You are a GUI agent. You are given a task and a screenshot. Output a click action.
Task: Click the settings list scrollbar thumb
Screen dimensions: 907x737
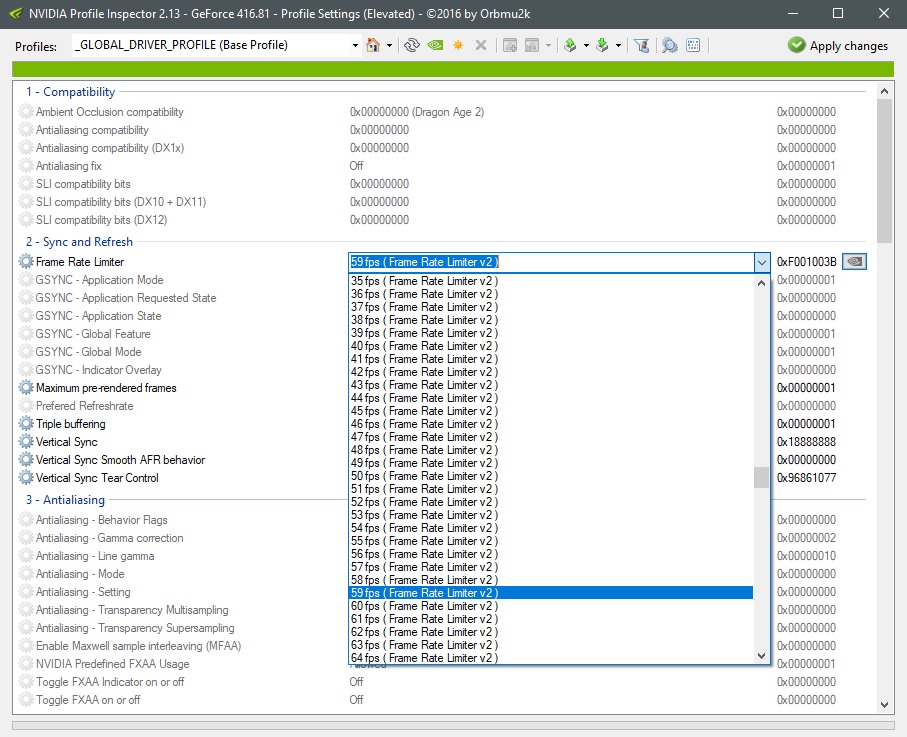(884, 171)
